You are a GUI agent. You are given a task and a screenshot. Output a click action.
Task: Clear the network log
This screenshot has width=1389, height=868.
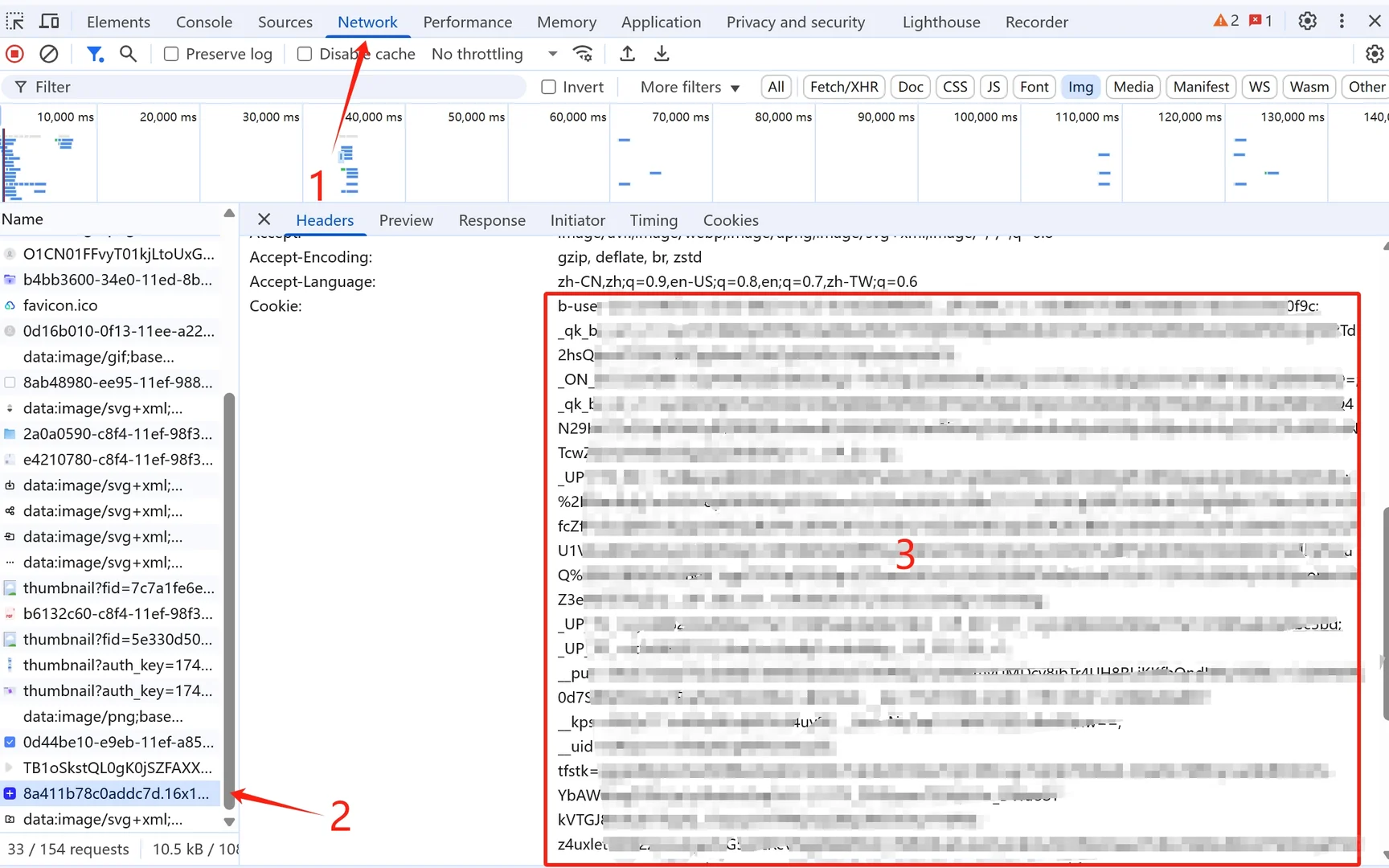49,54
